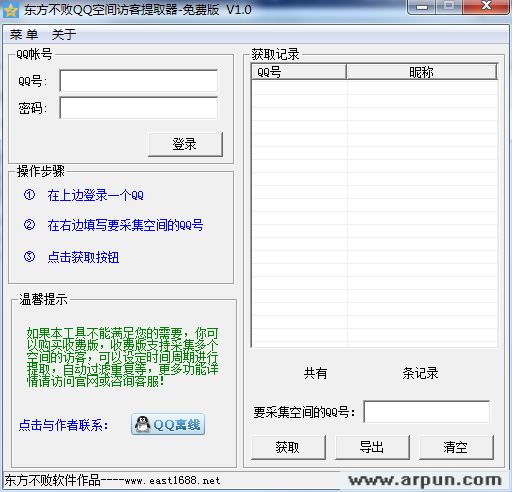Click the 获取 button
512x492 pixels.
[x=288, y=447]
